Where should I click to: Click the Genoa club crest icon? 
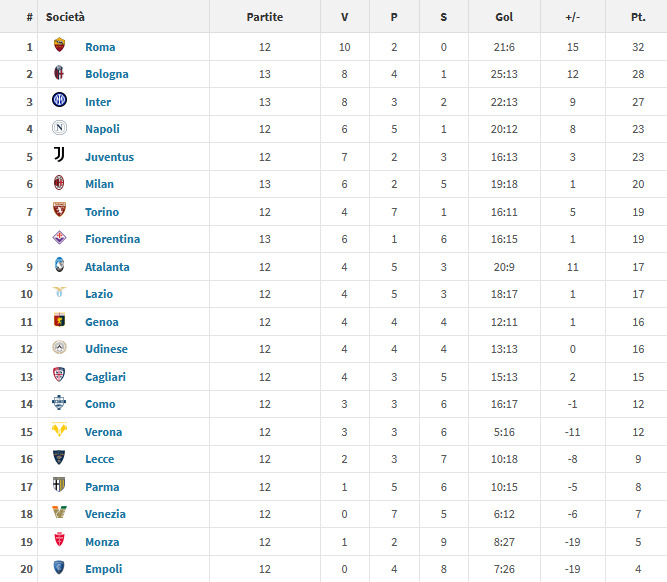click(x=59, y=321)
